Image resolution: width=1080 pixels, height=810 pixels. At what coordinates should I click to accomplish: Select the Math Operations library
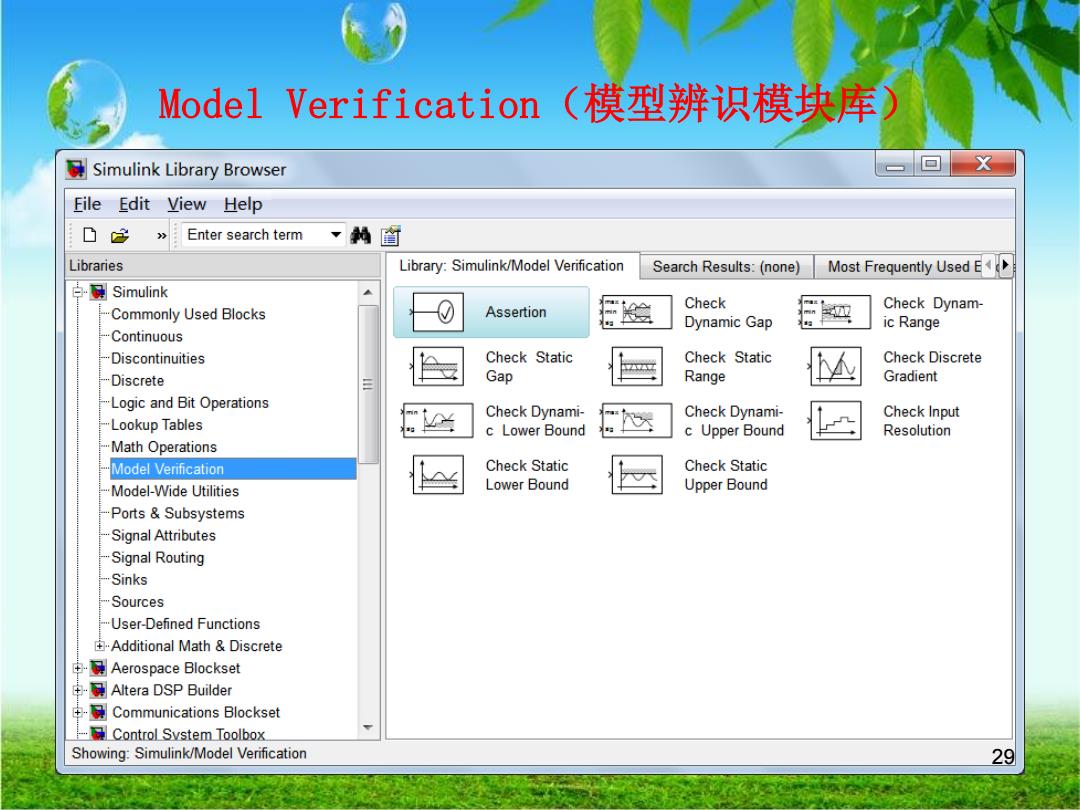click(164, 447)
